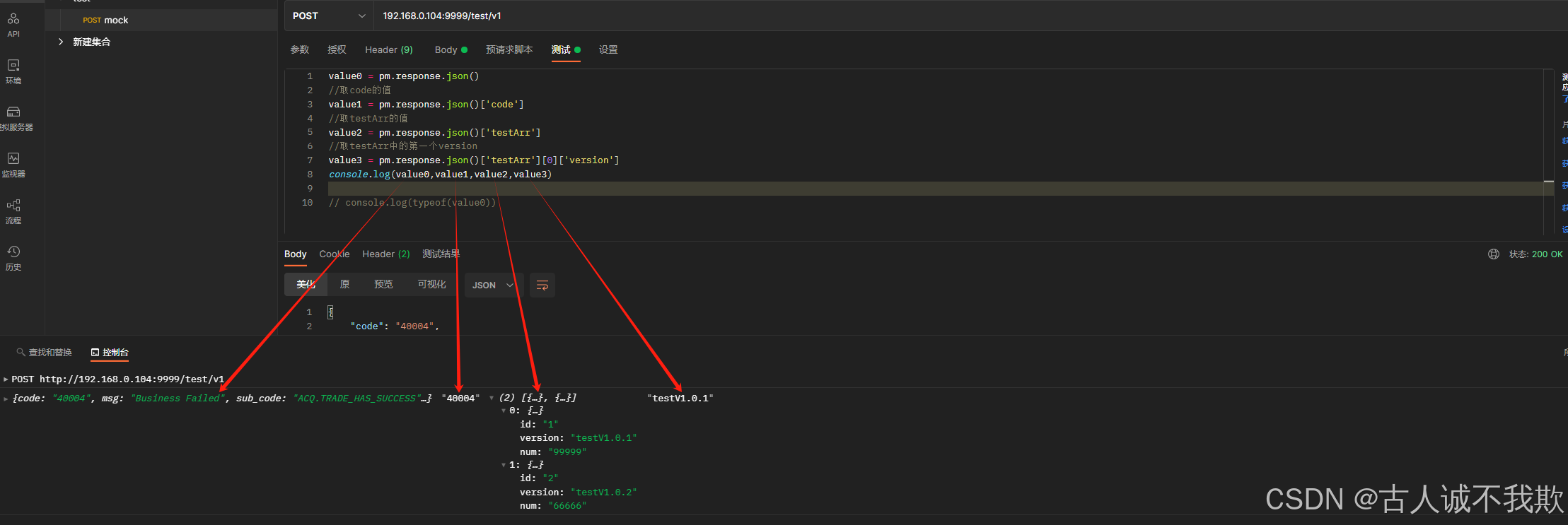Click the console.log line 8 in script editor
This screenshot has height=525, width=1568.
pyautogui.click(x=440, y=175)
